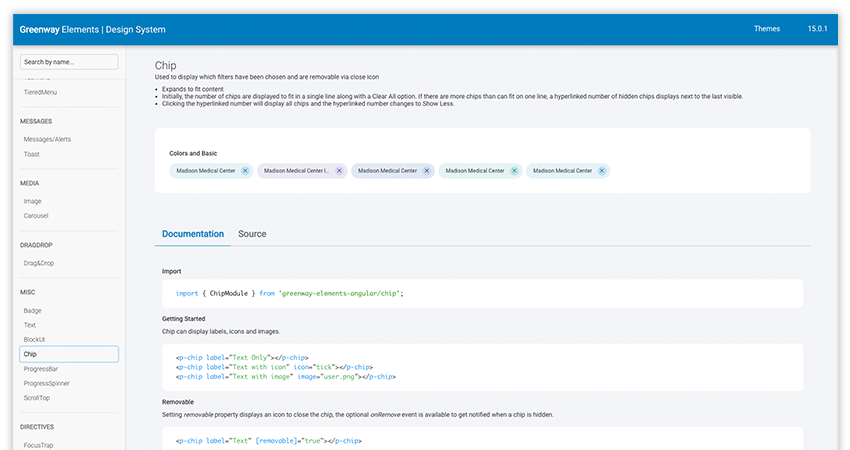Screen dimensions: 850x450
Task: Open the Themes menu in header
Action: coord(767,29)
